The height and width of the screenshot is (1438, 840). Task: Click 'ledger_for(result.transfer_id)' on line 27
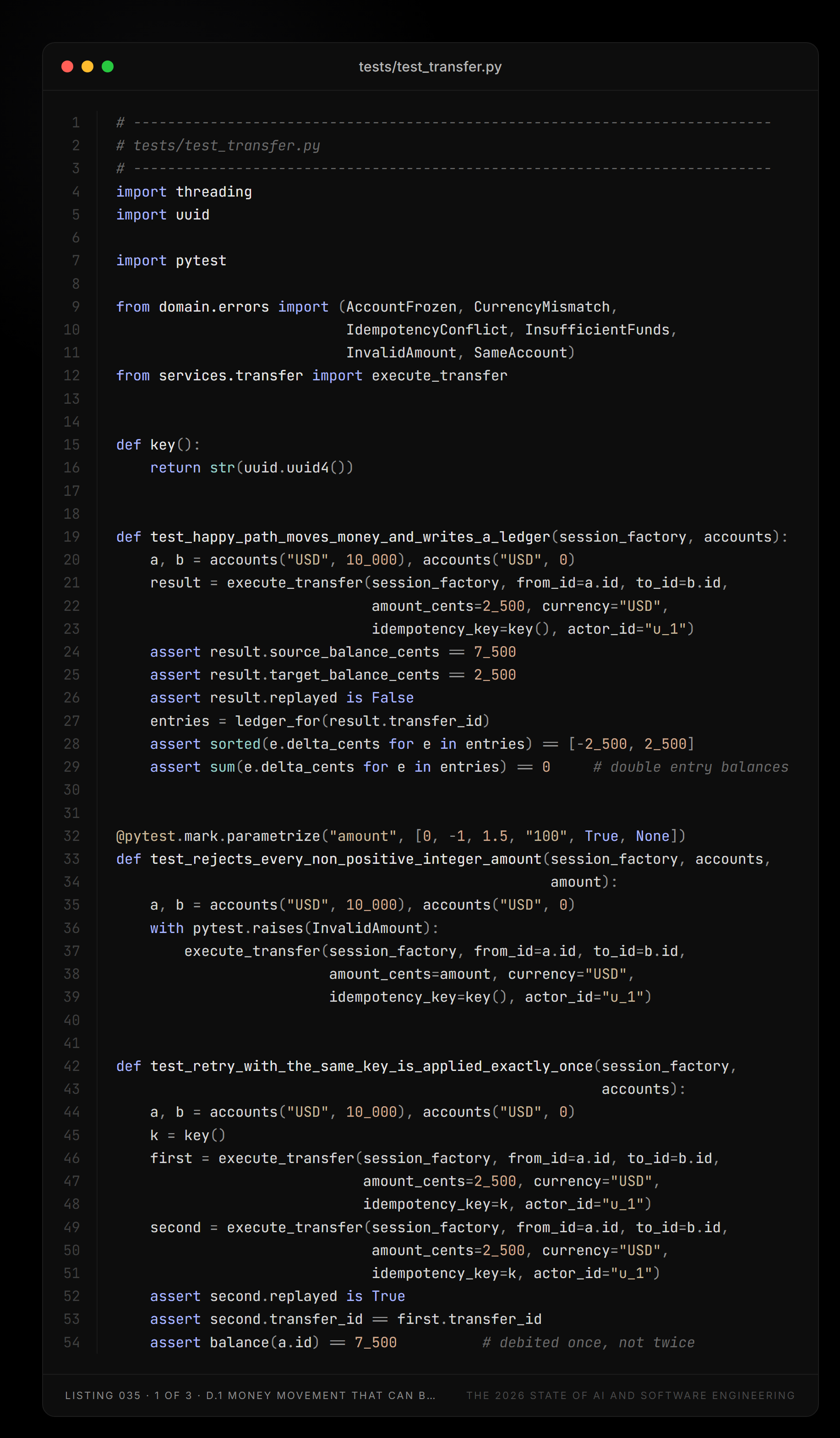pyautogui.click(x=363, y=721)
